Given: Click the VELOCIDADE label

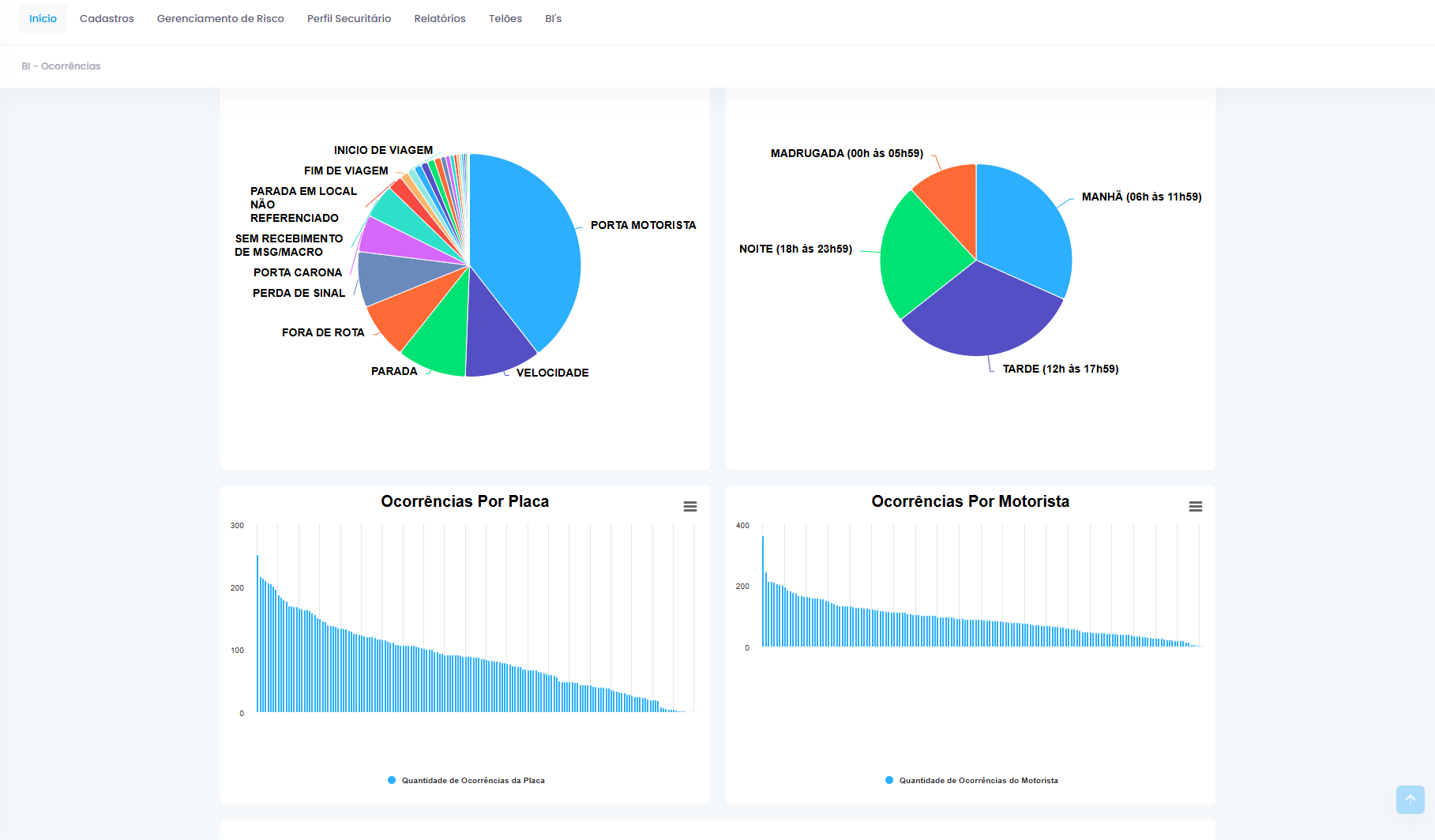Looking at the screenshot, I should (x=552, y=373).
